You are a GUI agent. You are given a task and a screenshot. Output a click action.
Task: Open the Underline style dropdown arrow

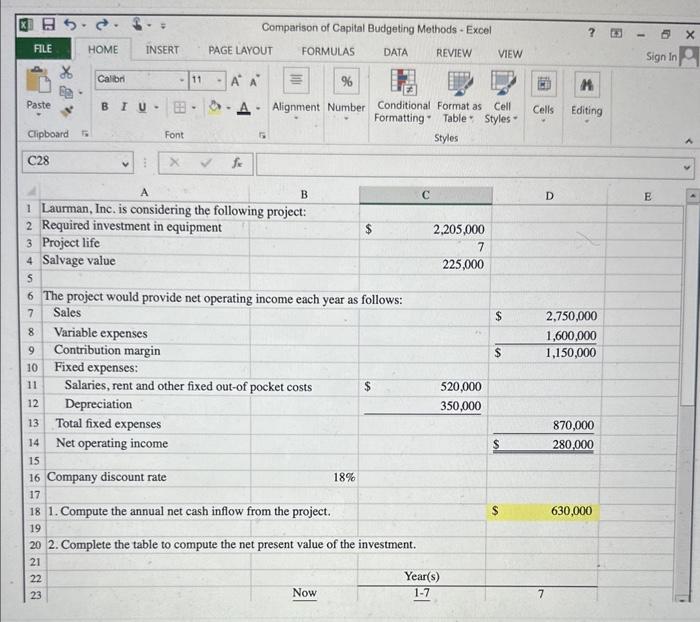(156, 108)
